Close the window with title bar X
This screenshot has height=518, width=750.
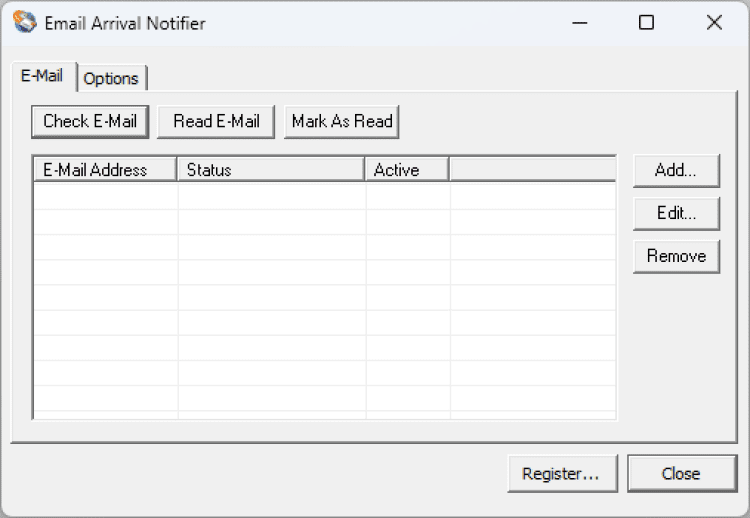[x=715, y=22]
